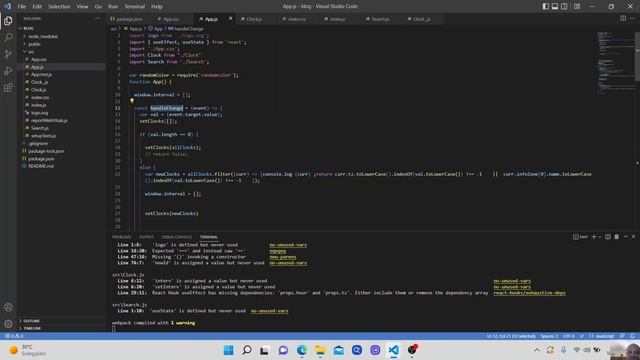Screen dimensions: 640x360
Task: Click the react-hooks/exhaustive-deps link
Action: tap(529, 293)
